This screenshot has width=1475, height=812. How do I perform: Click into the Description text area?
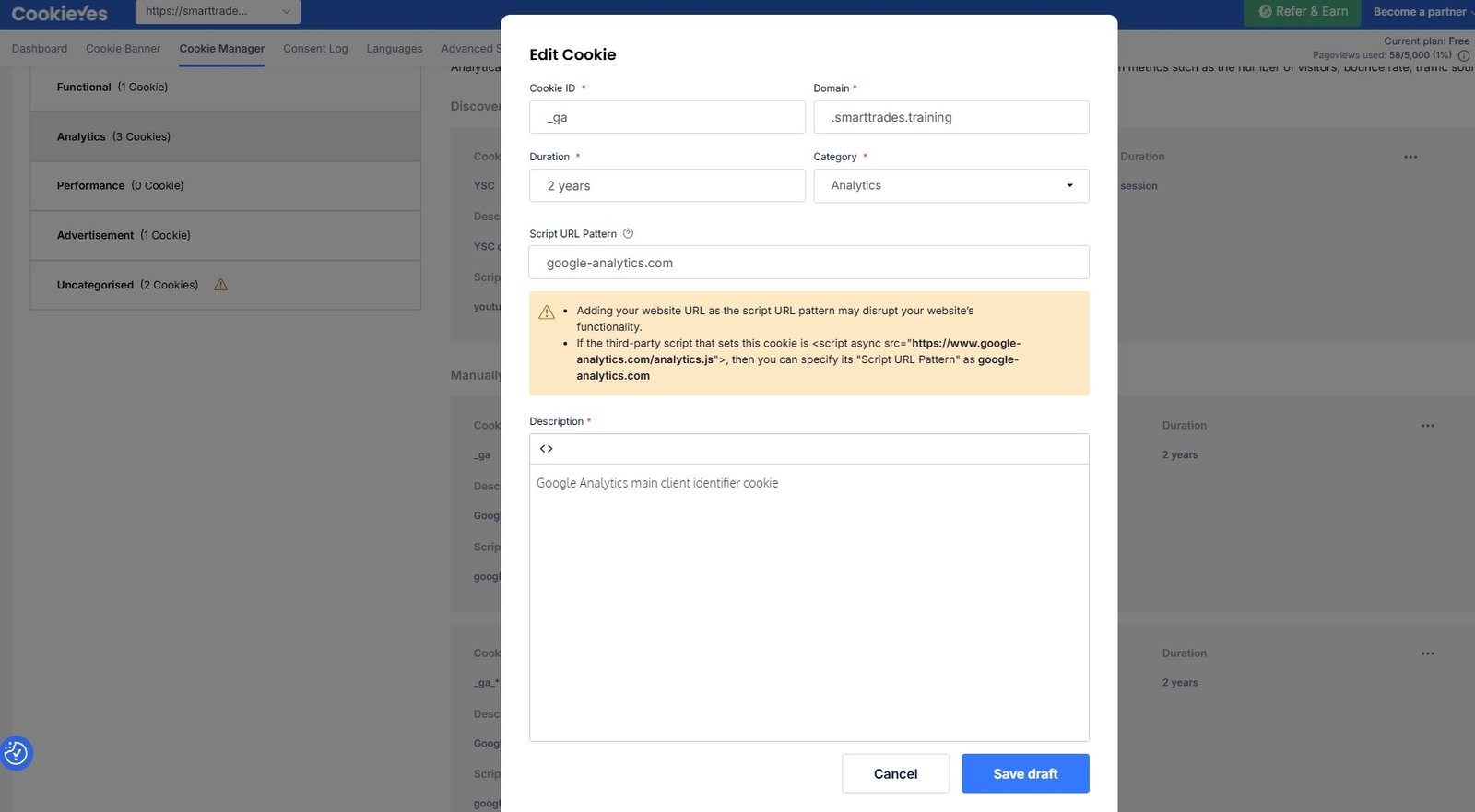point(808,602)
